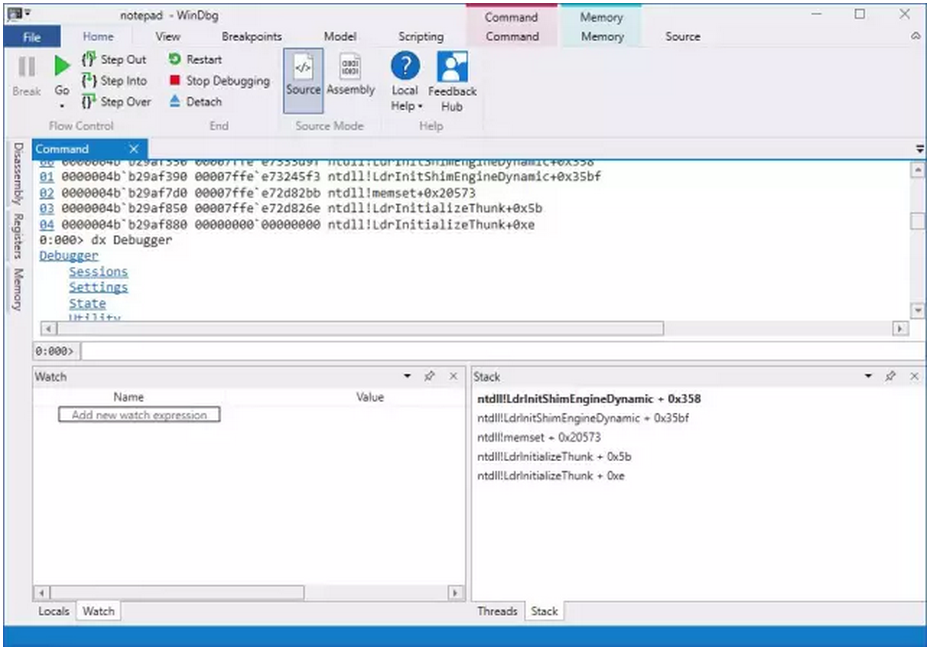This screenshot has height=652, width=929.
Task: Switch to the Watch bottom tab
Action: coord(98,611)
